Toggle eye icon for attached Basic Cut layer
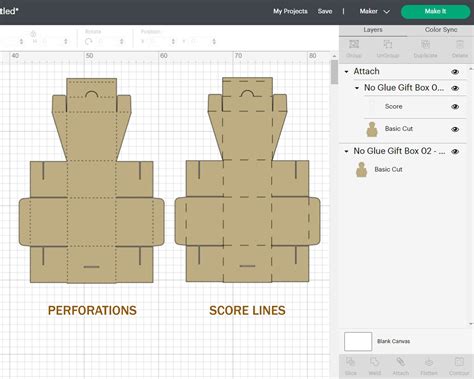This screenshot has width=474, height=379. tap(455, 129)
